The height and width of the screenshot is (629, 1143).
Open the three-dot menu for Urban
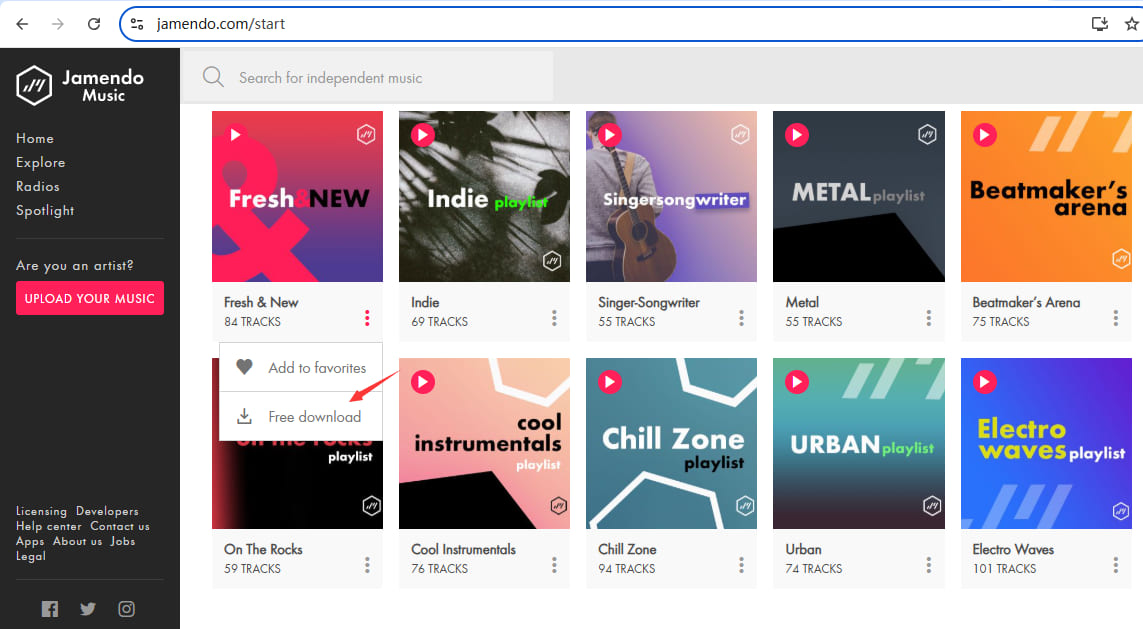click(929, 565)
